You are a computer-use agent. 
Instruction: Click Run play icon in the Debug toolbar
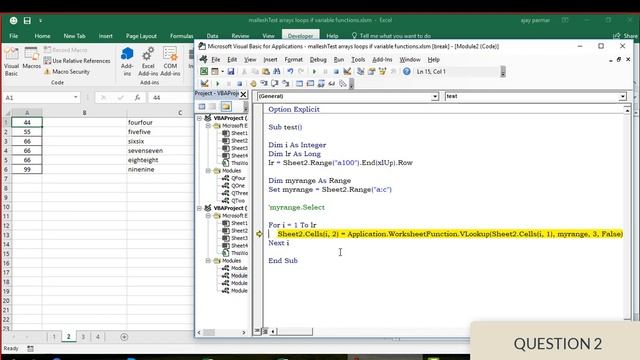tap(218, 84)
